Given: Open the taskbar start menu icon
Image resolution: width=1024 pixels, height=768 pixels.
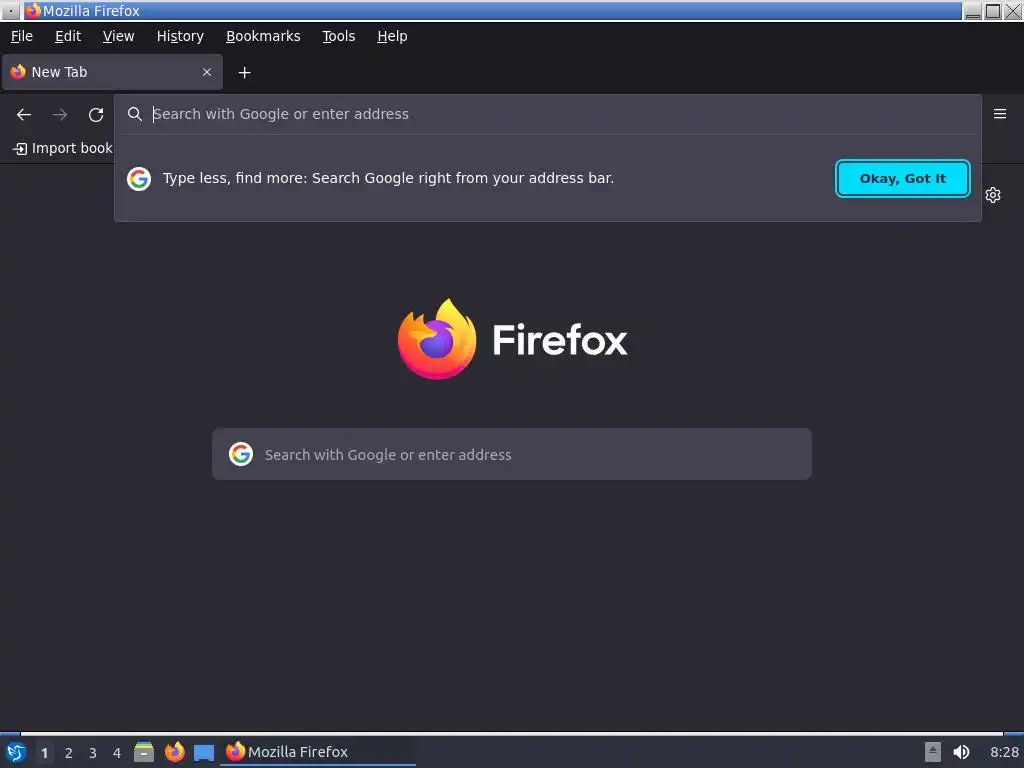Looking at the screenshot, I should coord(16,752).
